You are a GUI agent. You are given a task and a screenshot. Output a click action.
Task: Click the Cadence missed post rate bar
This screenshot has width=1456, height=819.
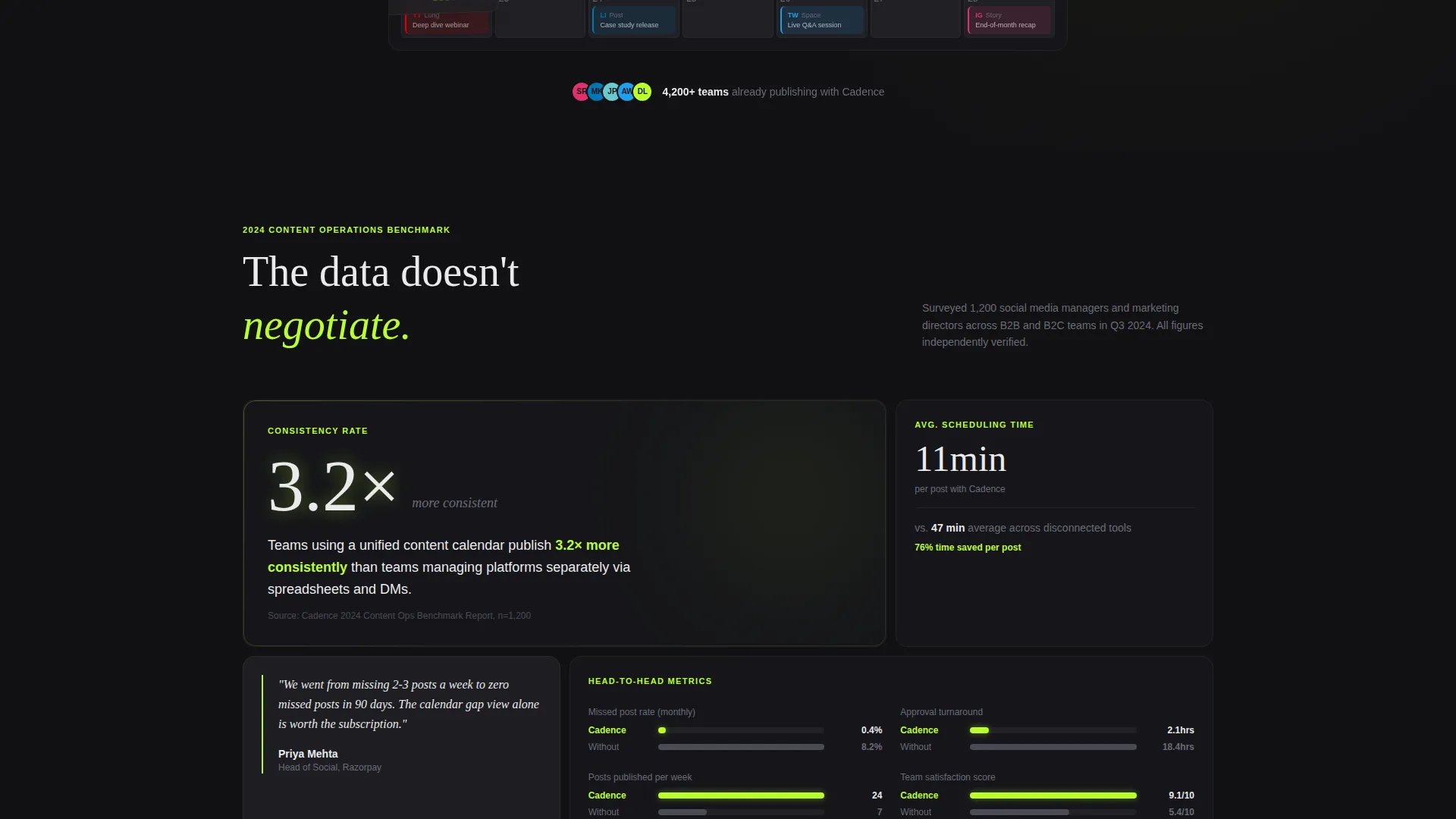[x=741, y=730]
